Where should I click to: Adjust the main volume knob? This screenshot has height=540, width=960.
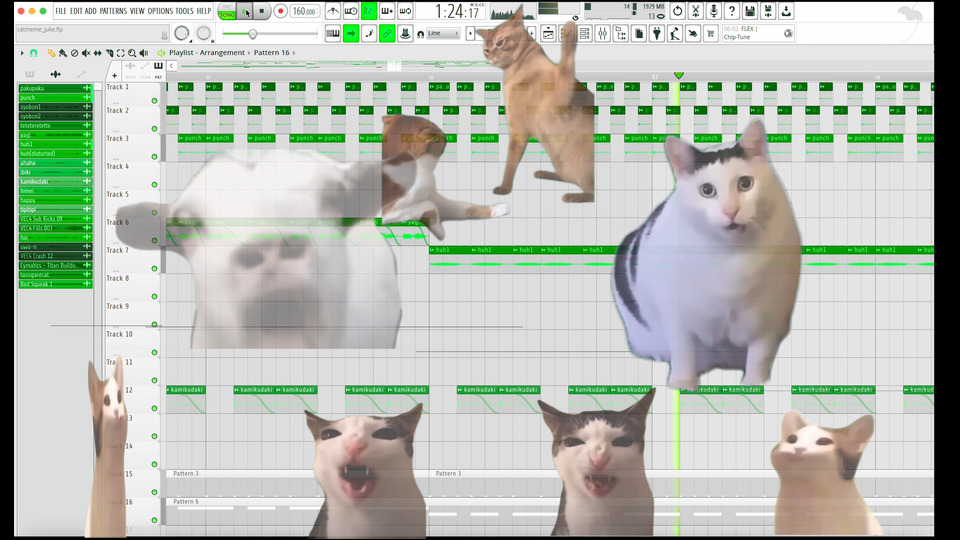coord(182,34)
